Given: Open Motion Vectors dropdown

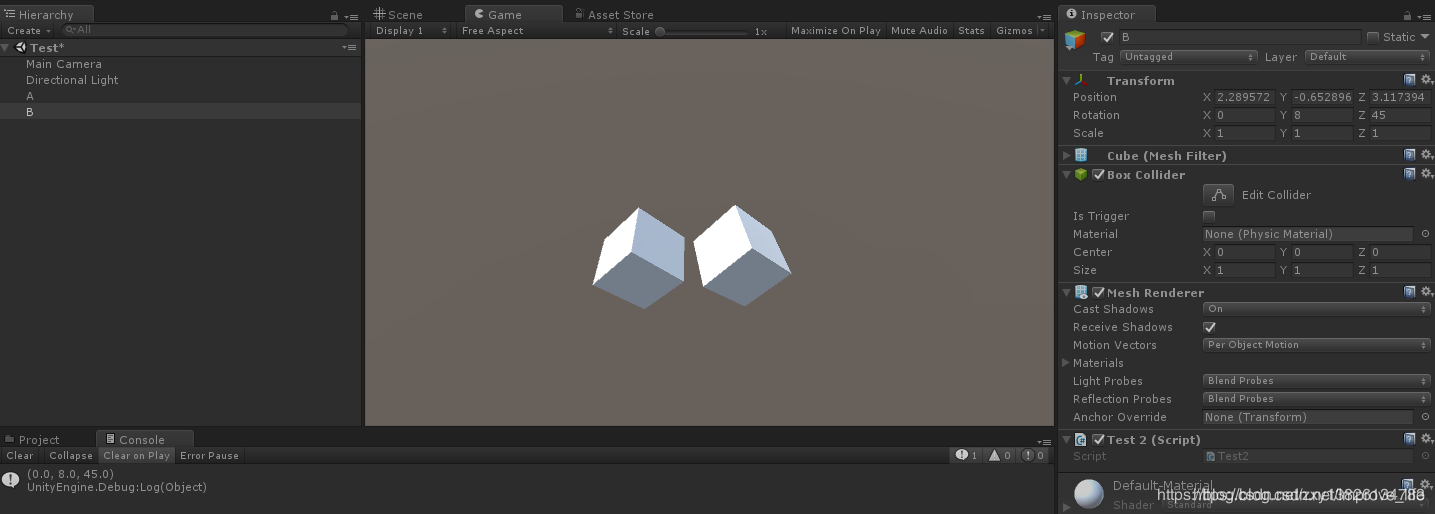Looking at the screenshot, I should (1317, 345).
